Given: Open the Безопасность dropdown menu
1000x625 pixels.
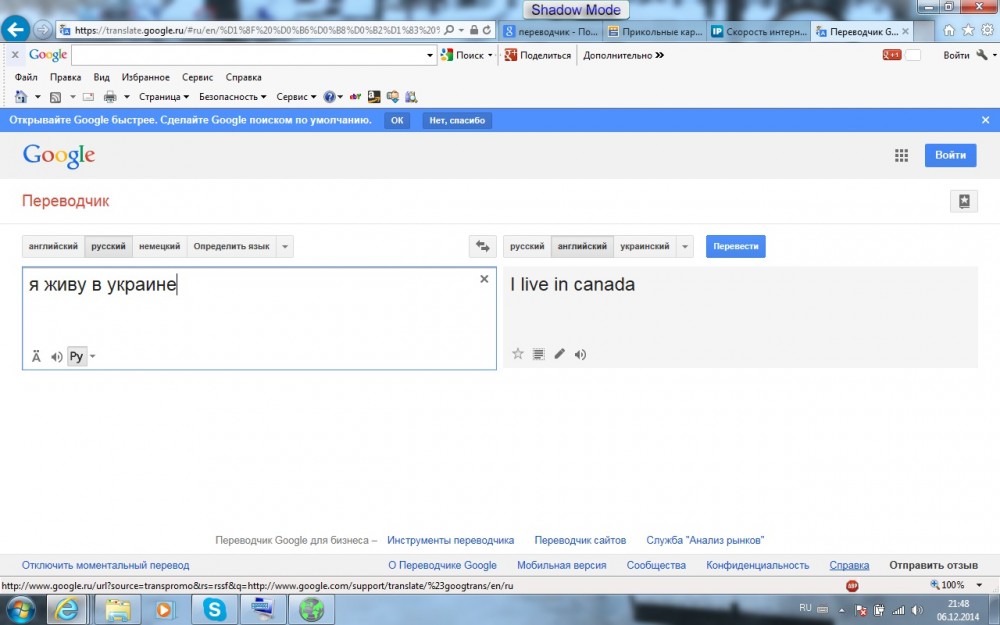Looking at the screenshot, I should 232,97.
